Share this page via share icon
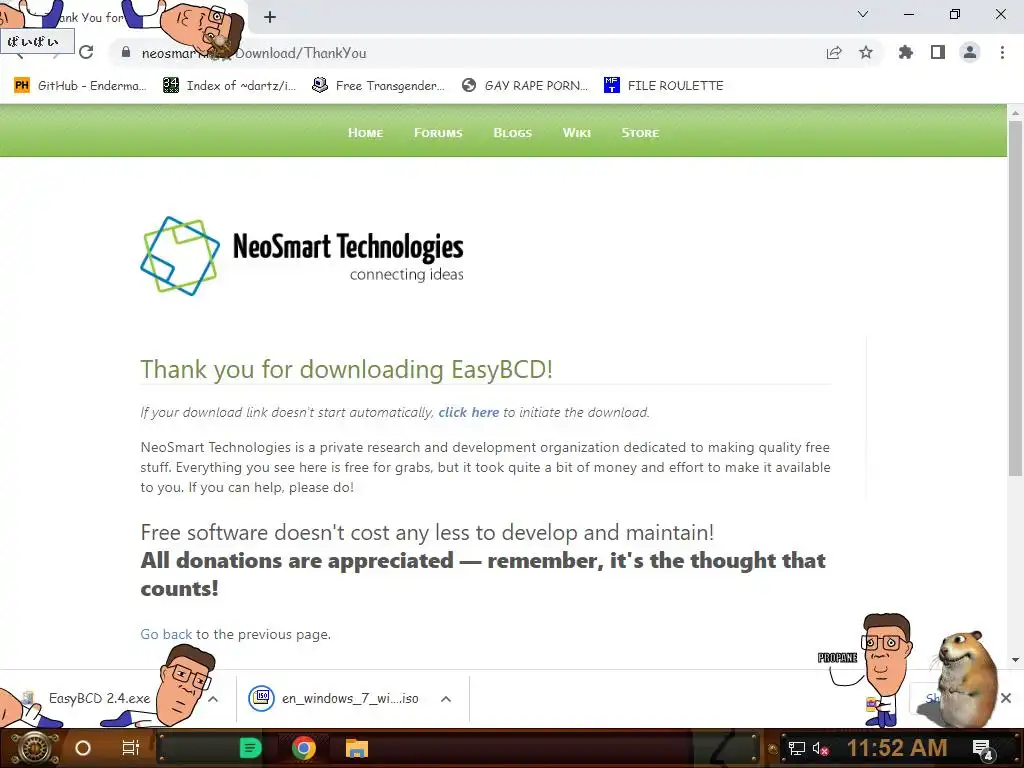 (834, 53)
